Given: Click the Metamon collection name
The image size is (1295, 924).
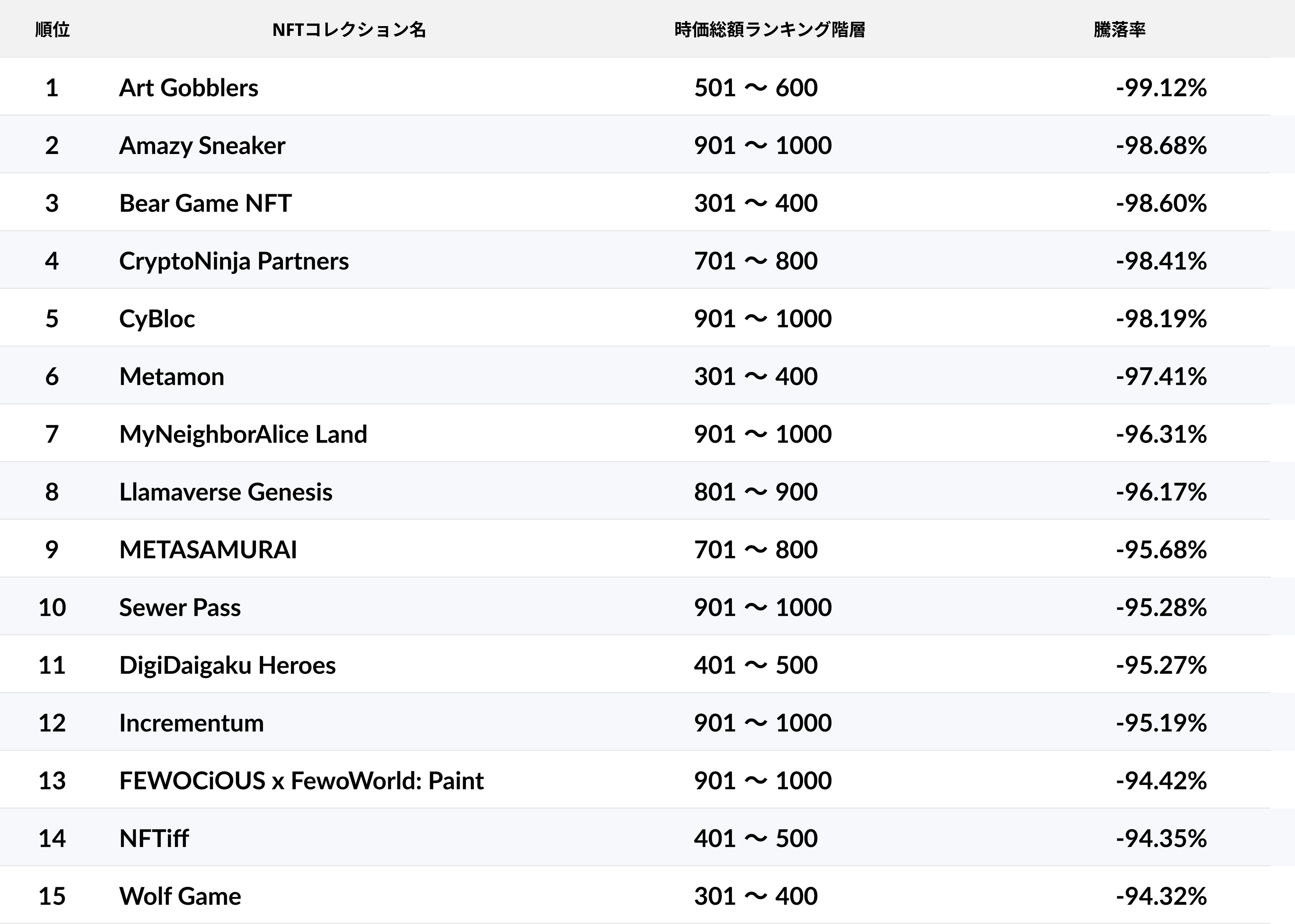Looking at the screenshot, I should tap(171, 377).
